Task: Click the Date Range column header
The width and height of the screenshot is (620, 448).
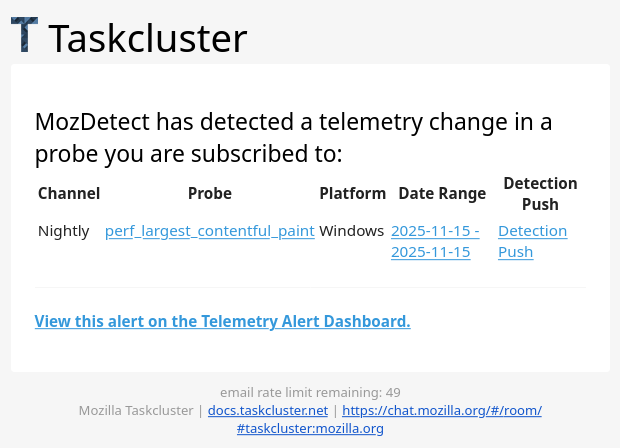Action: pyautogui.click(x=442, y=194)
